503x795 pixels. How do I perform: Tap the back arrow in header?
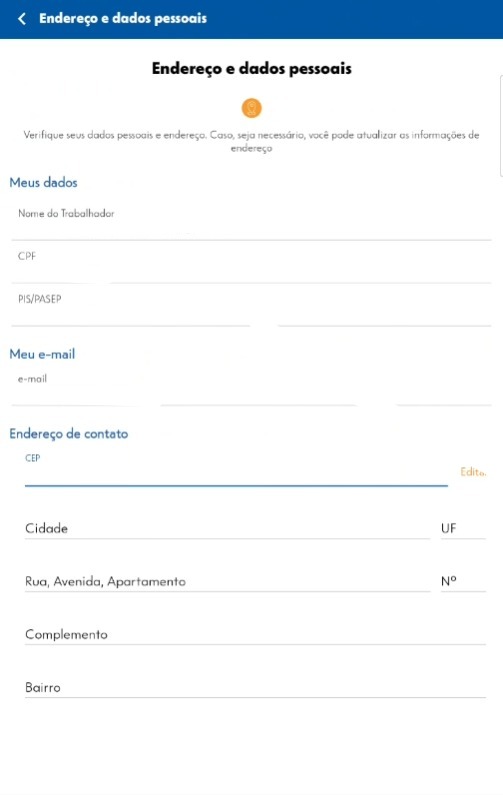pos(22,19)
